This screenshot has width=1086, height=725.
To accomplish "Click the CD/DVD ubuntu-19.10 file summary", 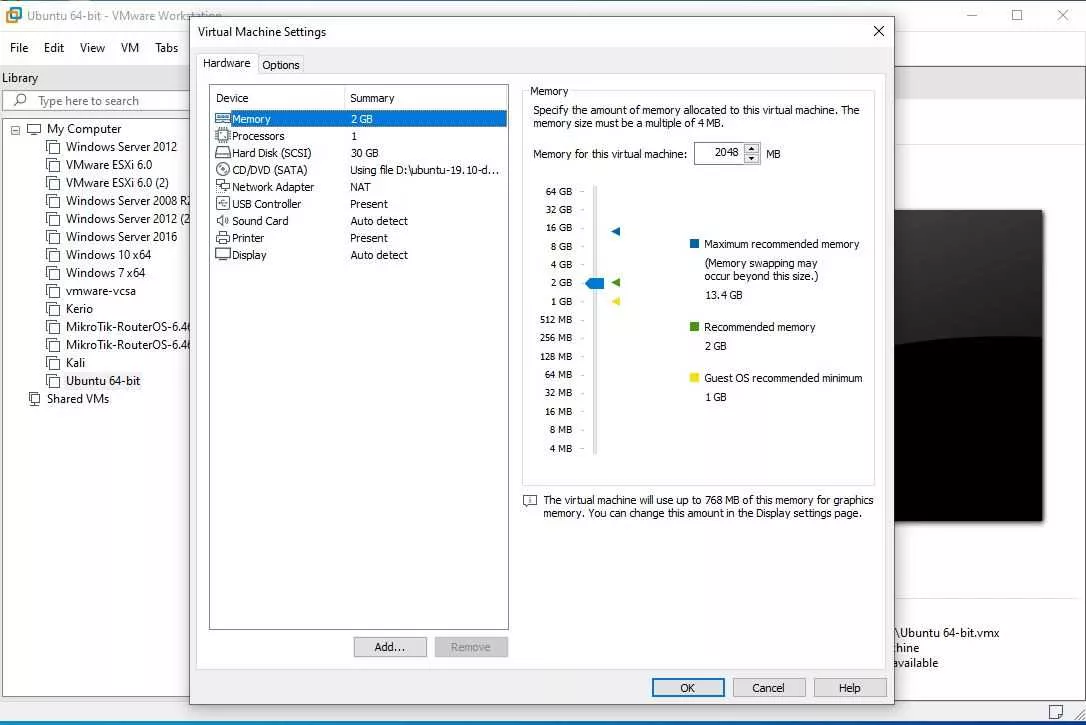I will 424,170.
